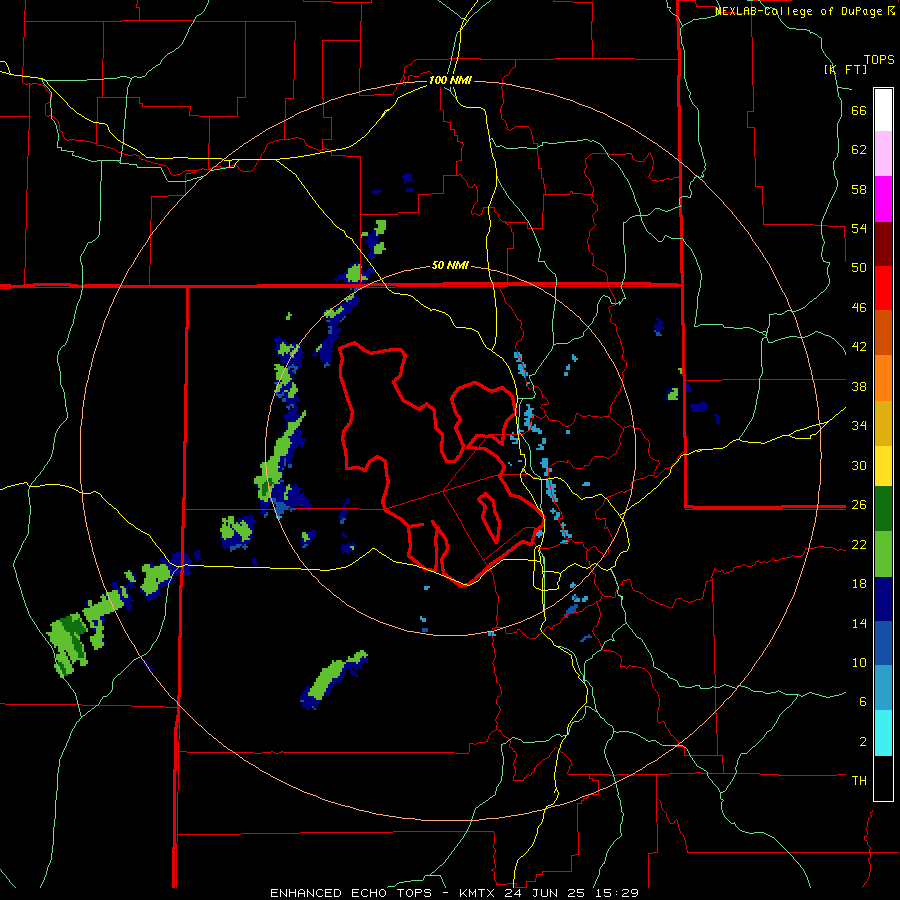The width and height of the screenshot is (900, 900).
Task: Pick the bright orange legend swatch
Action: [x=883, y=378]
